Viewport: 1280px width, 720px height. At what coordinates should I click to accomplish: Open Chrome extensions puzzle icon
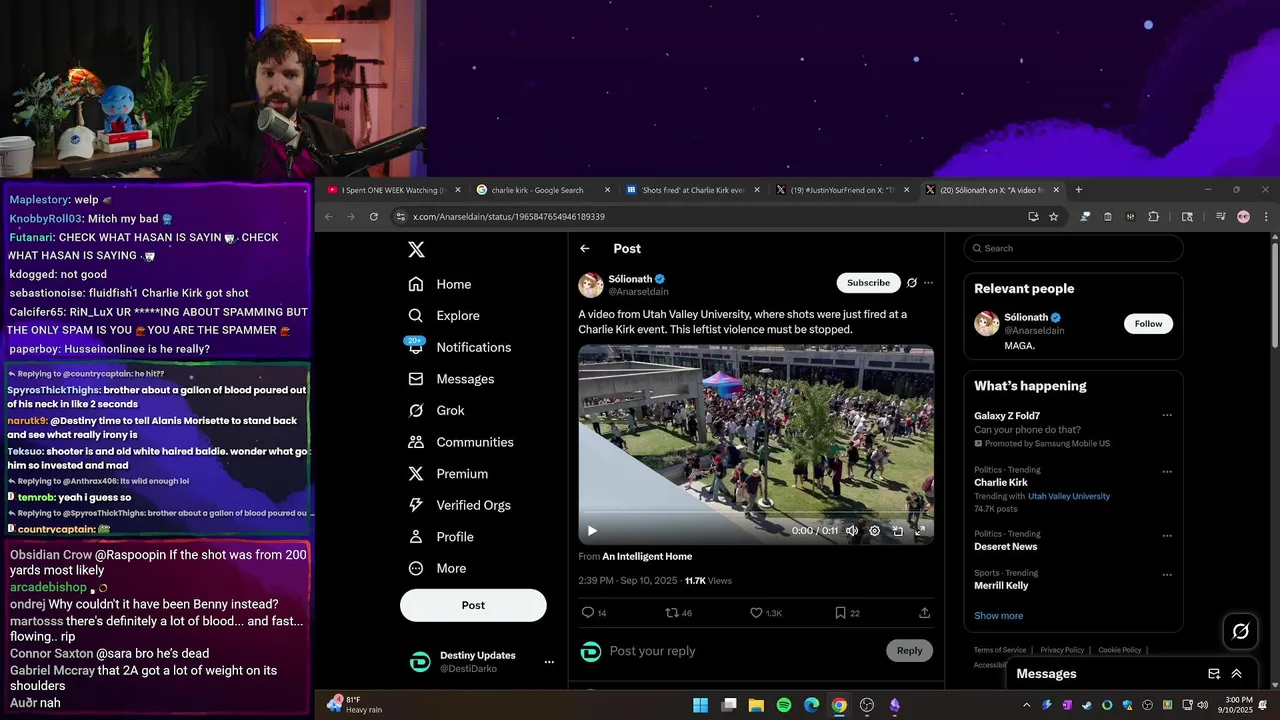point(1153,217)
